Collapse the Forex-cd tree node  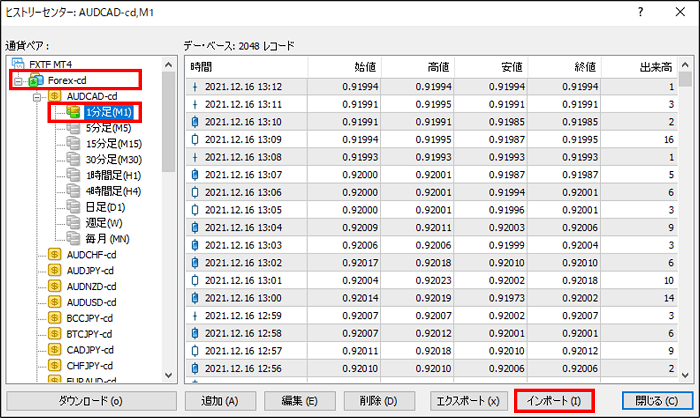point(18,79)
